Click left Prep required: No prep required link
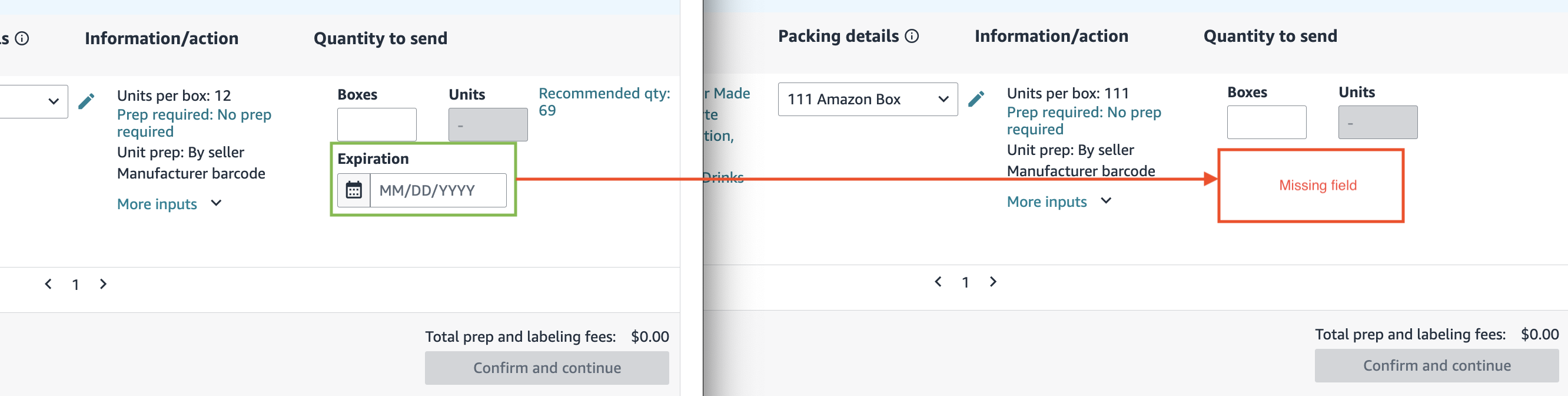1568x396 pixels. pos(194,123)
